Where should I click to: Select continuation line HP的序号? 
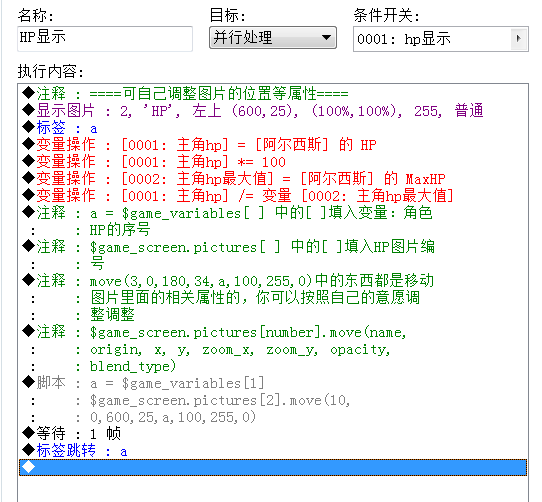pyautogui.click(x=273, y=230)
